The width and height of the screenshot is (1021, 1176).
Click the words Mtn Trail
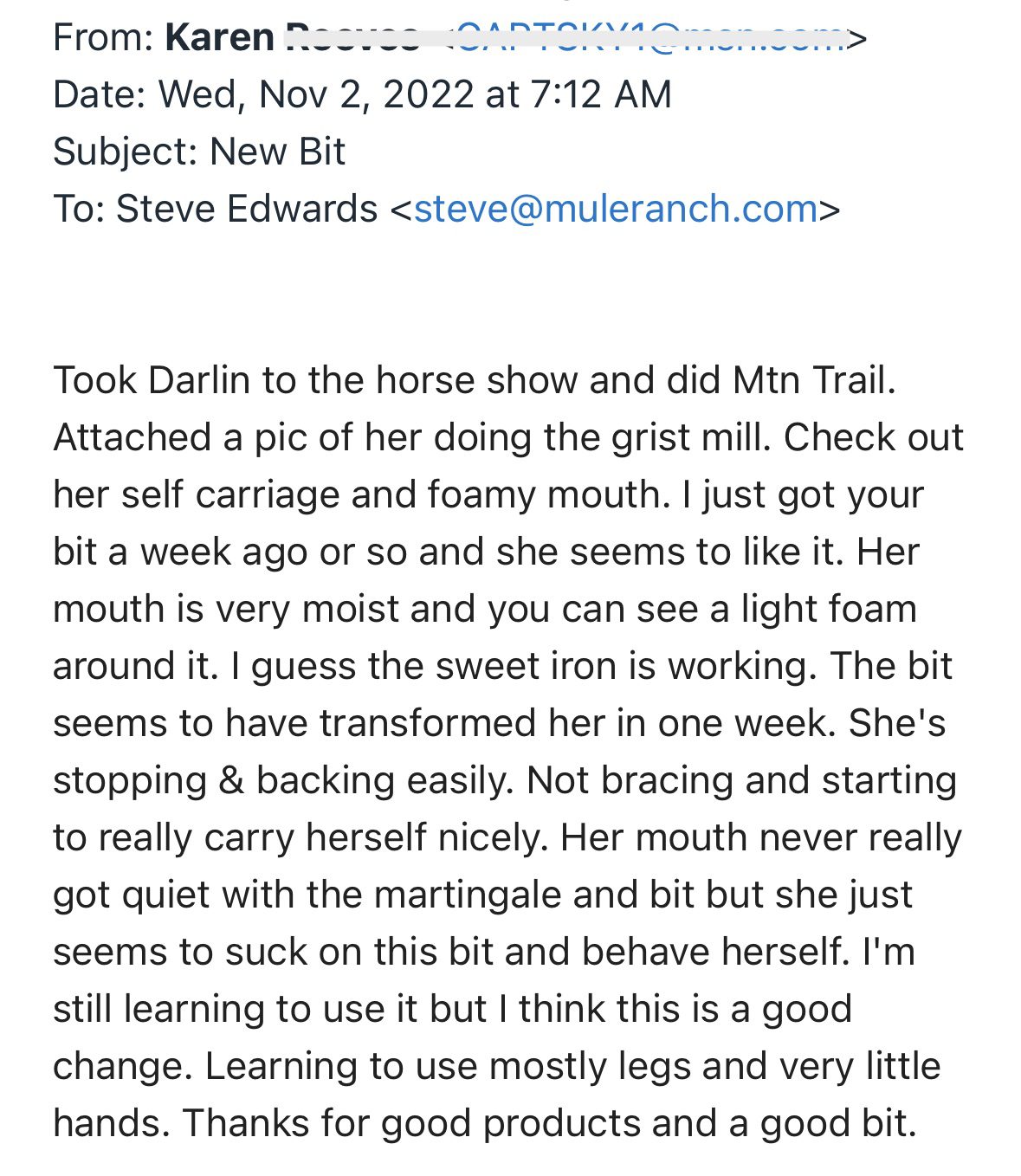click(813, 380)
